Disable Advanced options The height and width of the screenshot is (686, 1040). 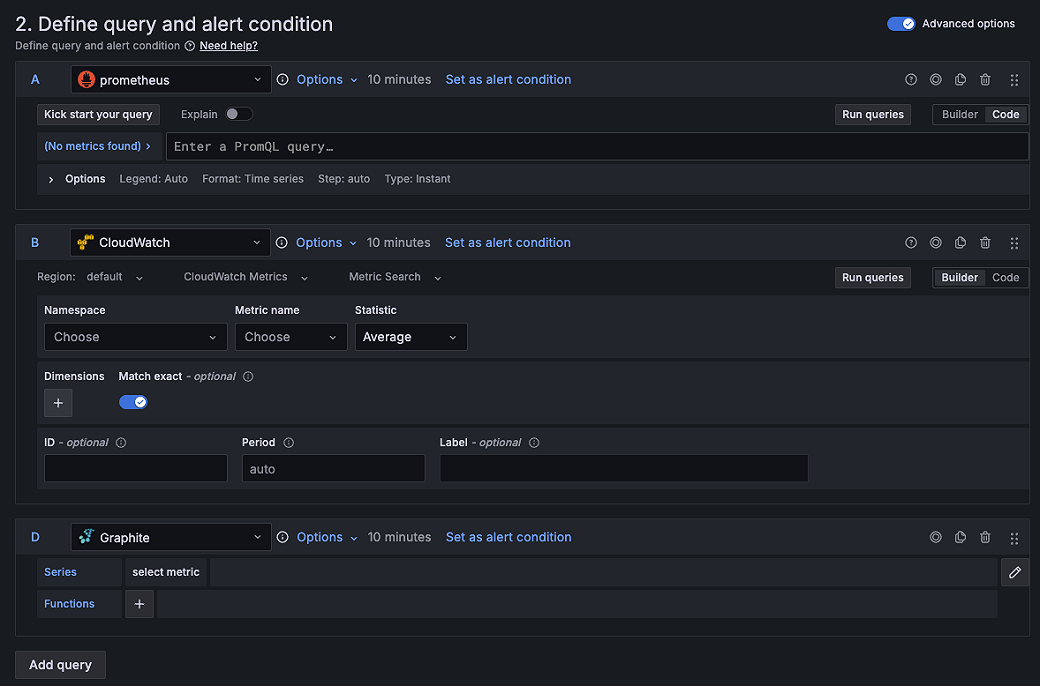(900, 22)
